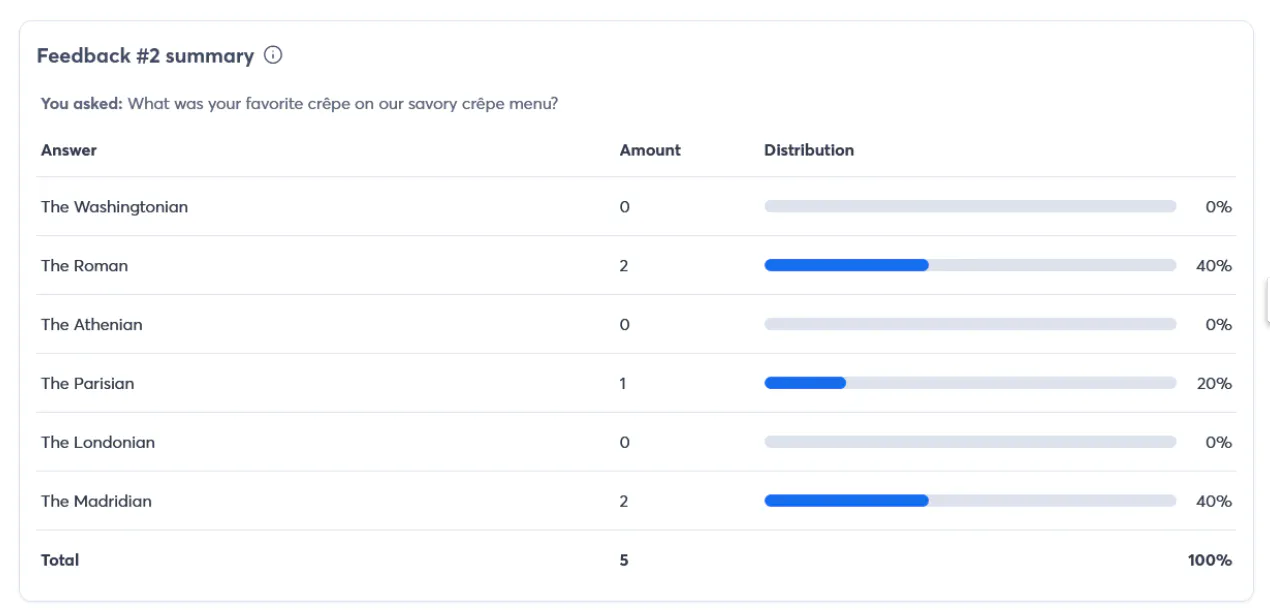Click the Answer column header
The height and width of the screenshot is (614, 1270).
69,150
